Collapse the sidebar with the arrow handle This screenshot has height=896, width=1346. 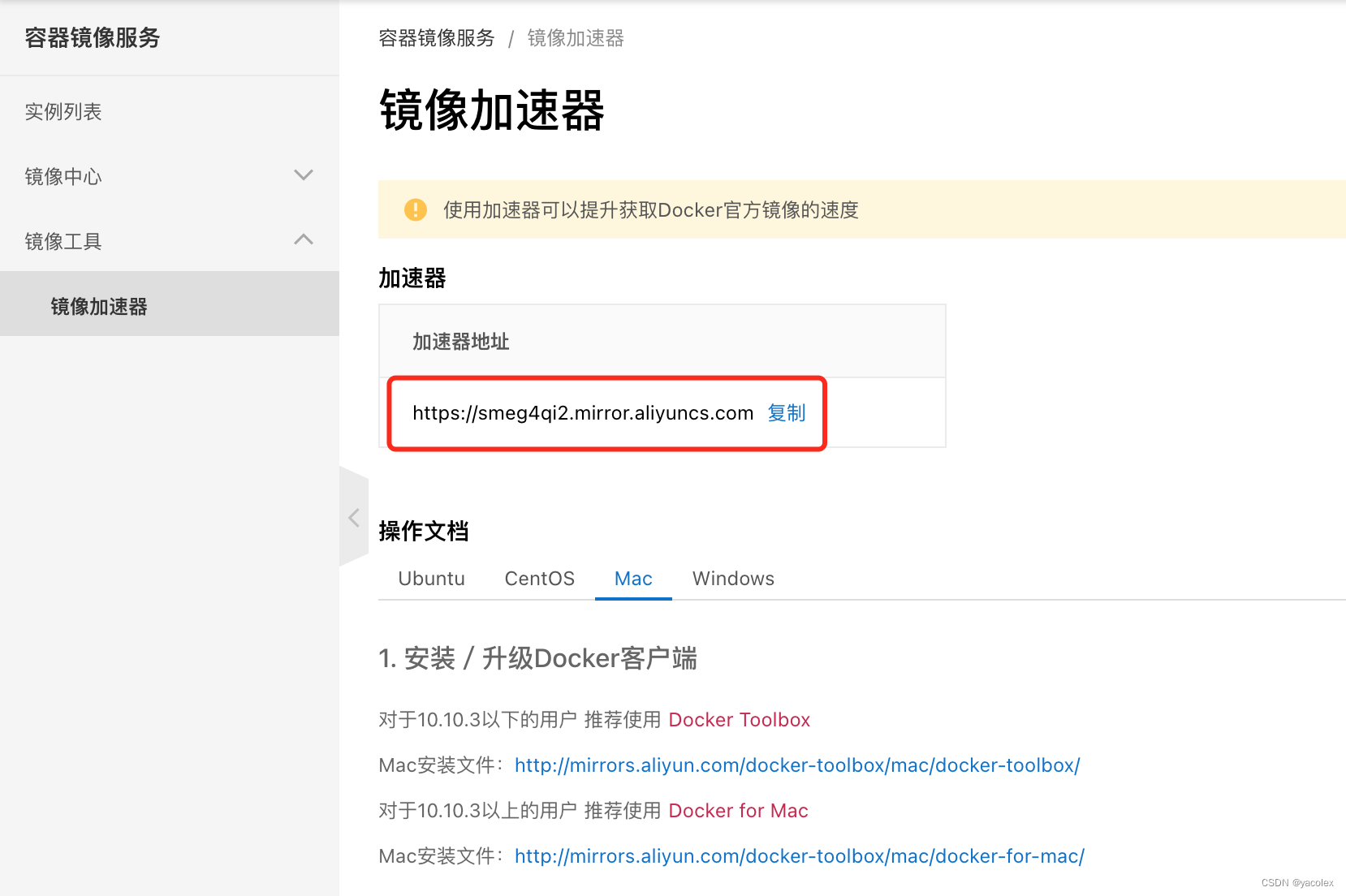coord(354,517)
